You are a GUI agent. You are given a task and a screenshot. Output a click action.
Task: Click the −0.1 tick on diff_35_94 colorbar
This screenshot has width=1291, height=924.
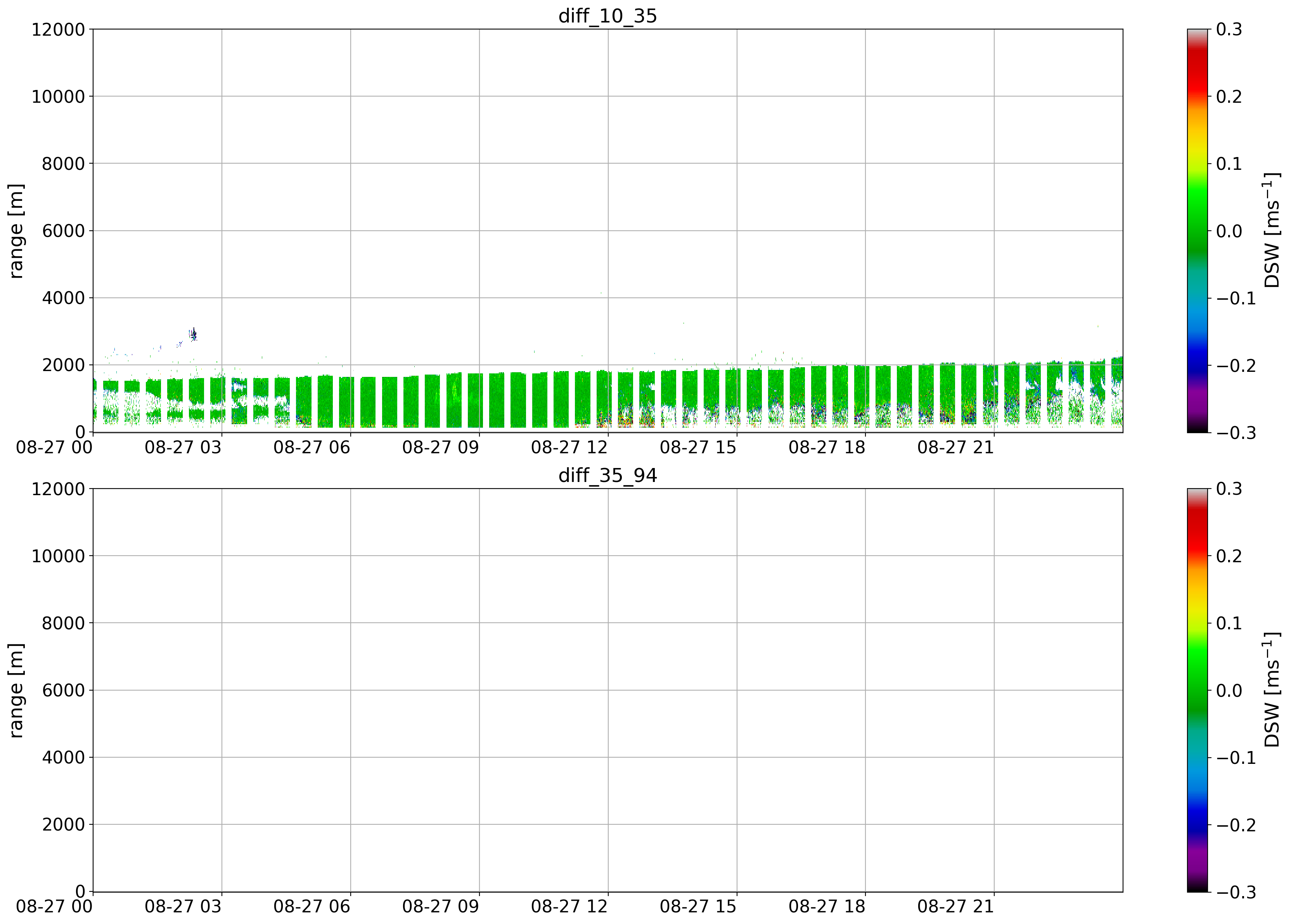1236,758
